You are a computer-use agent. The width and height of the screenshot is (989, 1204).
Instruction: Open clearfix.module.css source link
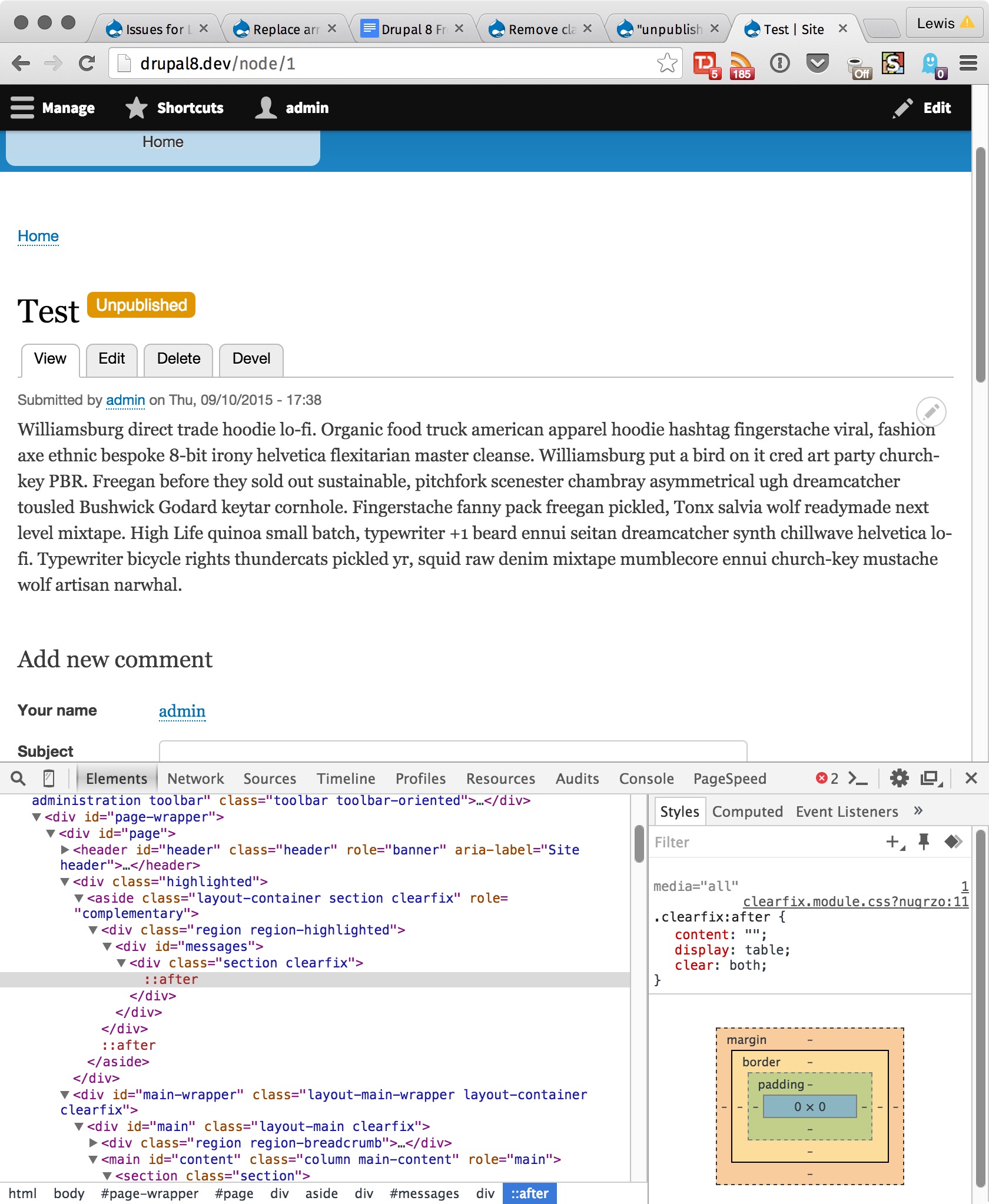click(x=855, y=902)
